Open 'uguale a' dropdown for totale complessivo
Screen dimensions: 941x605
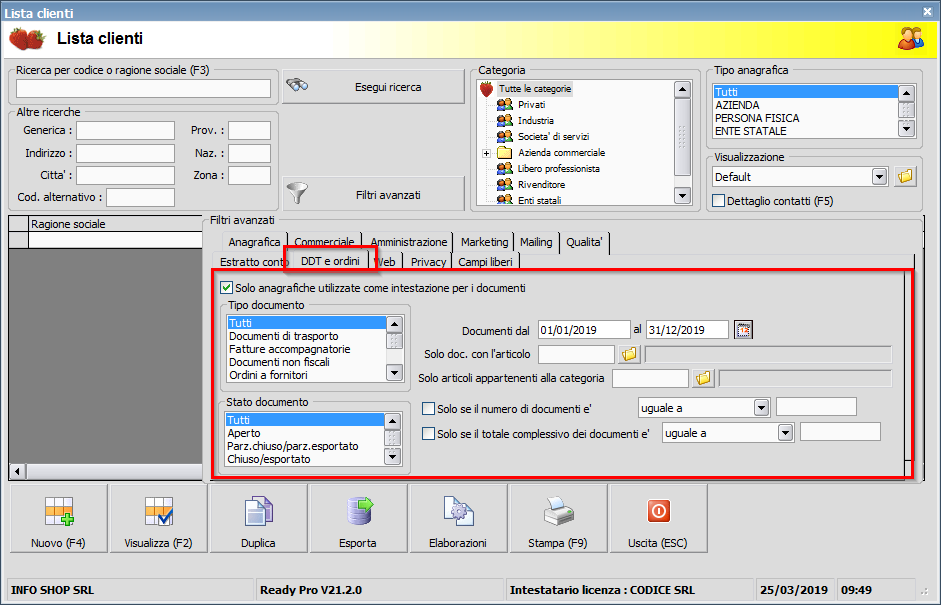(x=786, y=433)
